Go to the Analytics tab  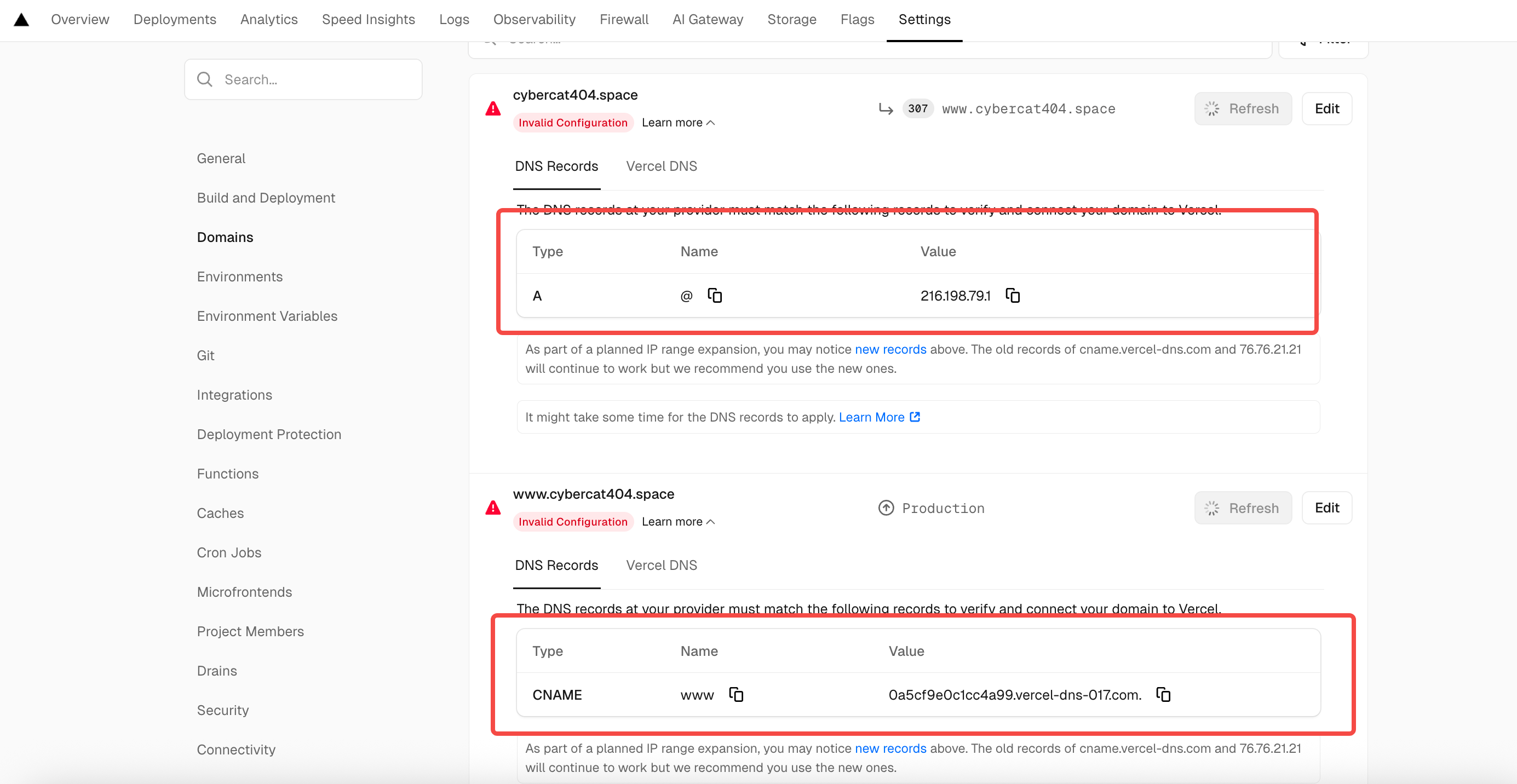coord(269,19)
